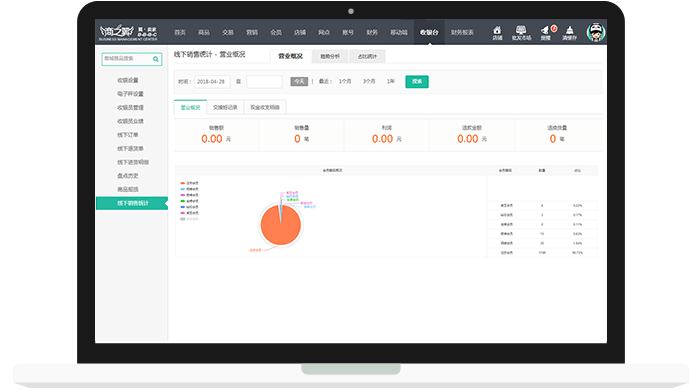Open the user avatar in header
700x390 pixels.
[596, 32]
